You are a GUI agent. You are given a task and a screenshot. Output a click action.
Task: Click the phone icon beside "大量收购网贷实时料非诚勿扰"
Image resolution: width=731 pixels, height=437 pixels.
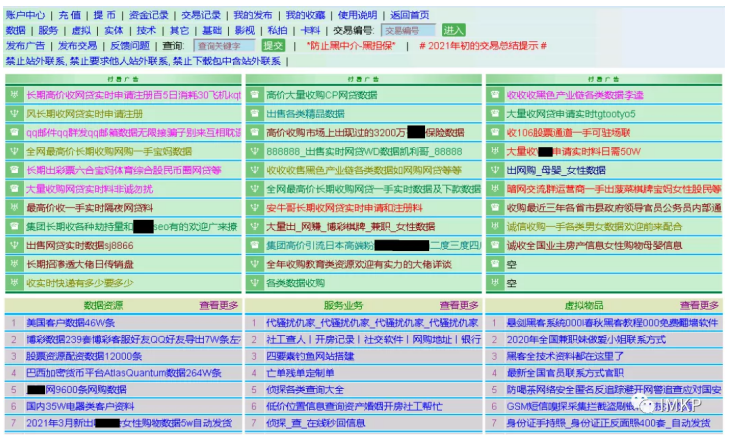[14, 189]
